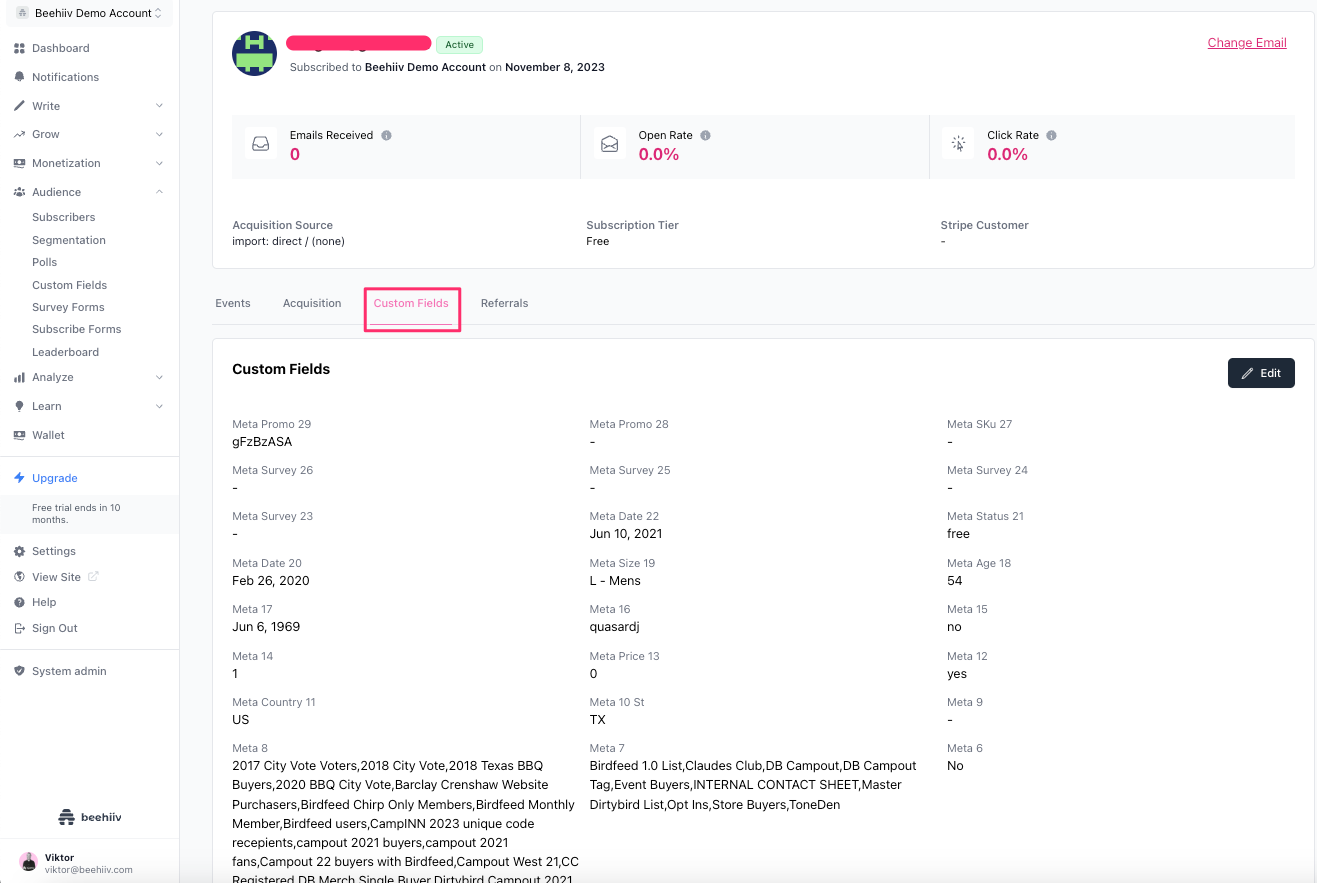1317x883 pixels.
Task: Open the Settings gear icon
Action: tap(22, 551)
